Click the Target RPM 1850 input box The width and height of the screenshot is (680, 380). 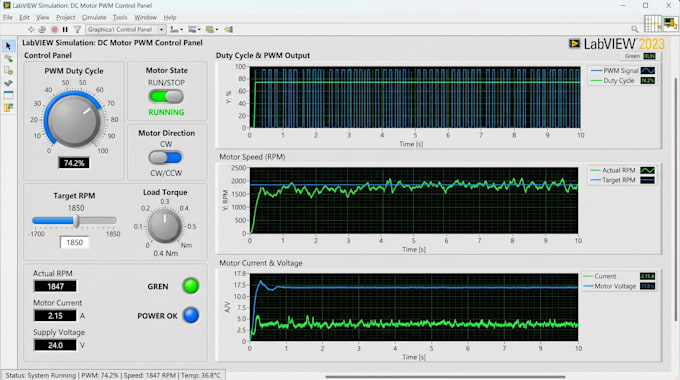coord(74,242)
